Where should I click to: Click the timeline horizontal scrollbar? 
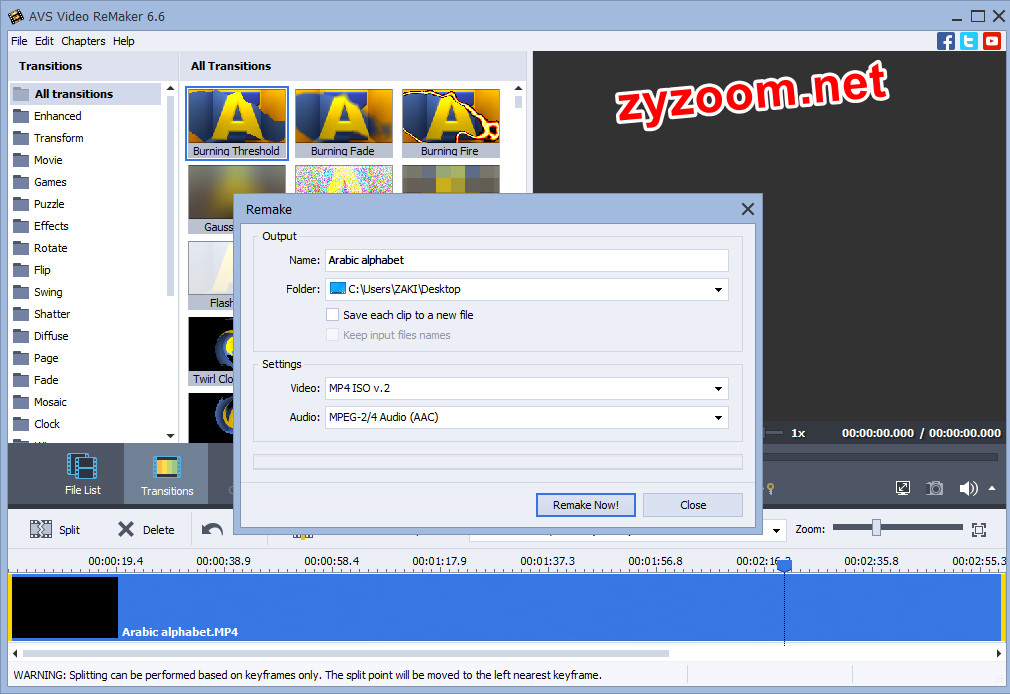click(346, 653)
